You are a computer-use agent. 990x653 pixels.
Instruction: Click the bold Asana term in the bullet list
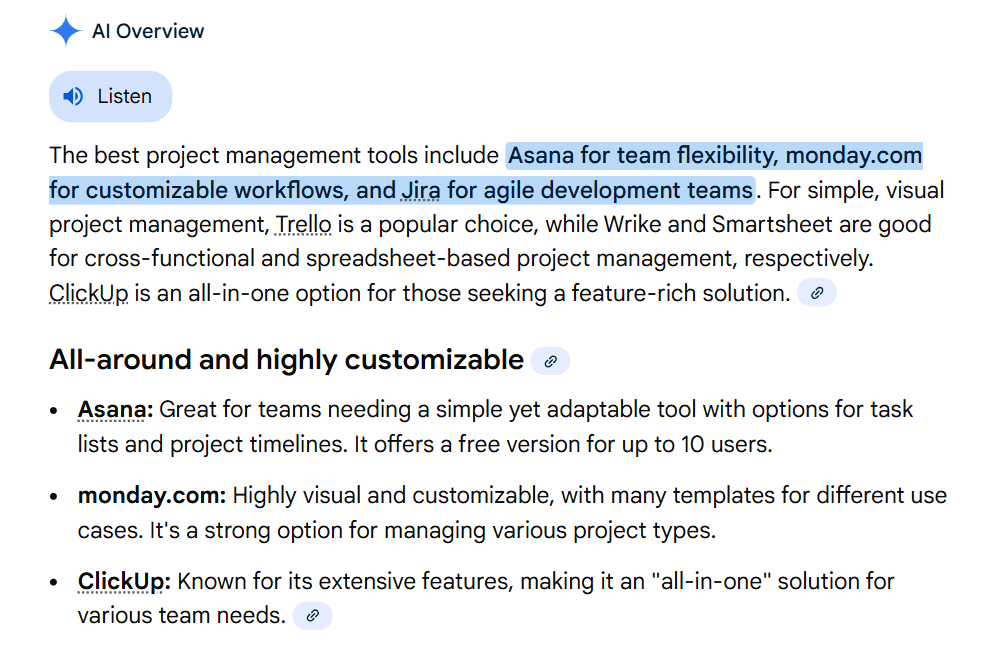coord(115,410)
